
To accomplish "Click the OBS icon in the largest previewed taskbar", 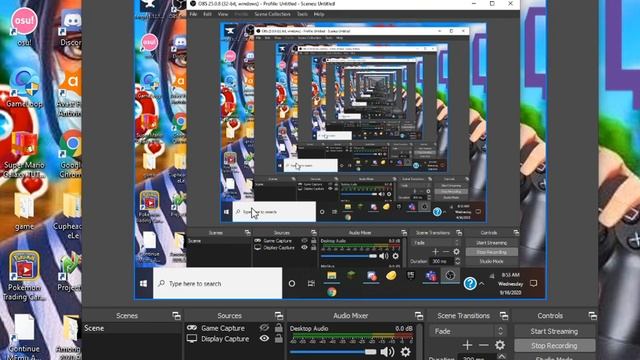I will (450, 276).
